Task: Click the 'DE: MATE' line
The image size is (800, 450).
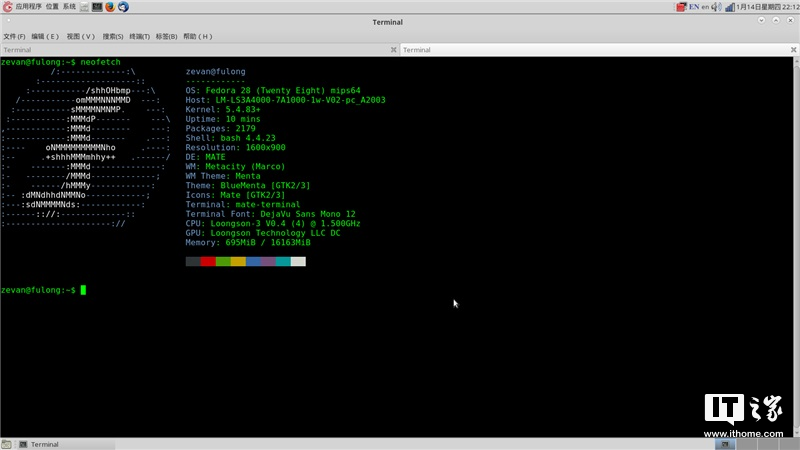Action: (206, 157)
